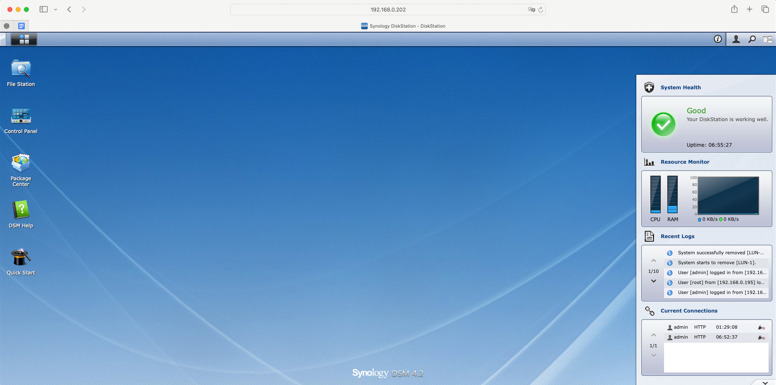The height and width of the screenshot is (385, 776).
Task: Select log 'System starts to remove [LUN-1].'
Action: pos(717,263)
